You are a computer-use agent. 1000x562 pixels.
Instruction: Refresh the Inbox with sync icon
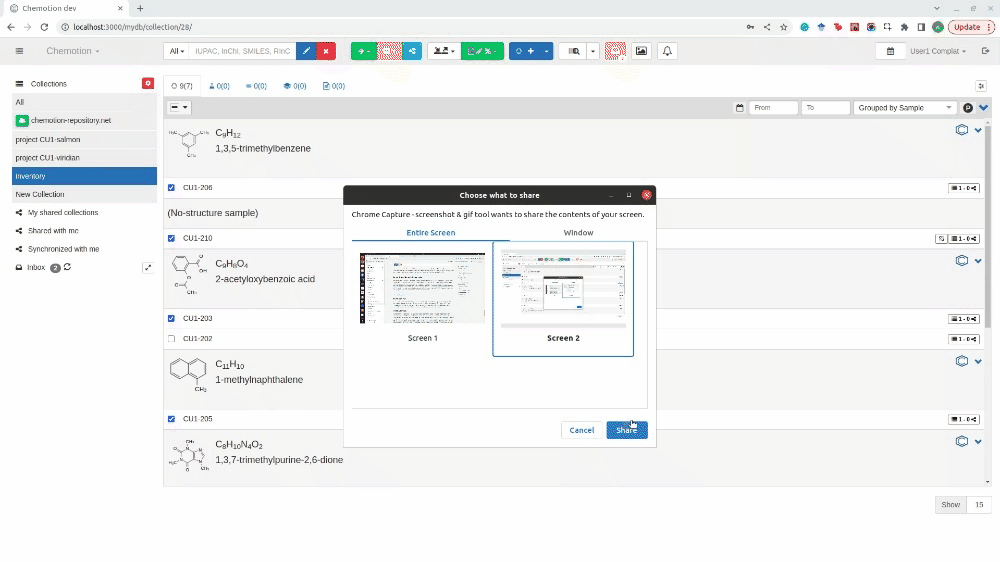tap(67, 267)
